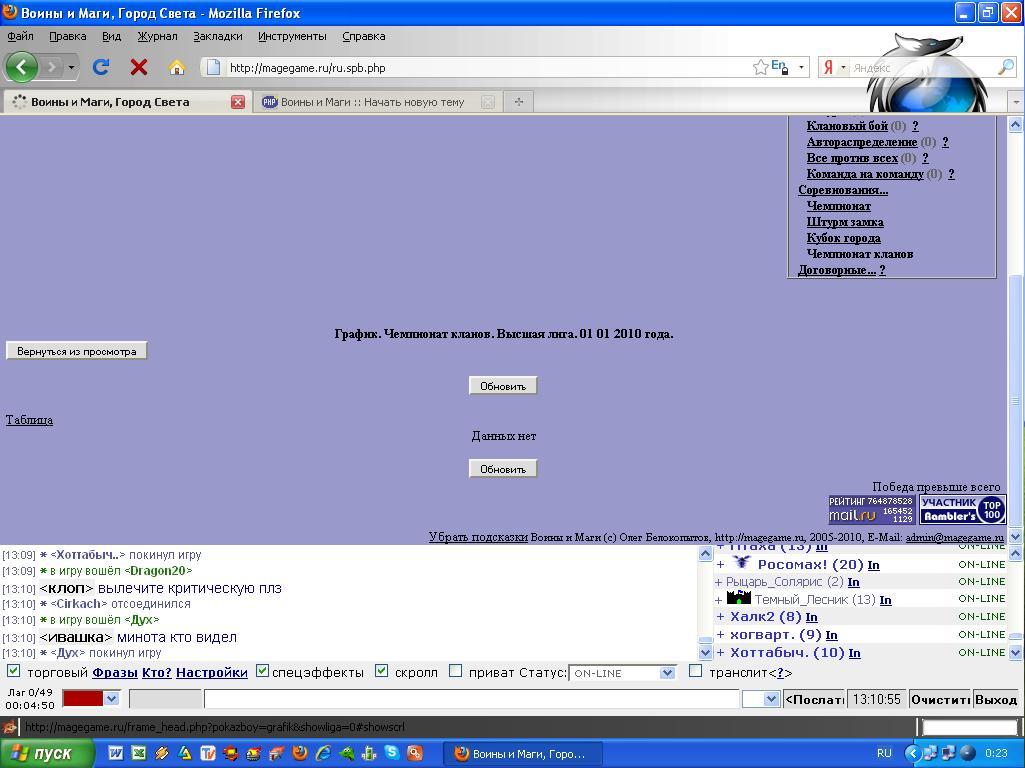Click in the chat message input field
Screen dimensions: 1025x768
click(471, 699)
